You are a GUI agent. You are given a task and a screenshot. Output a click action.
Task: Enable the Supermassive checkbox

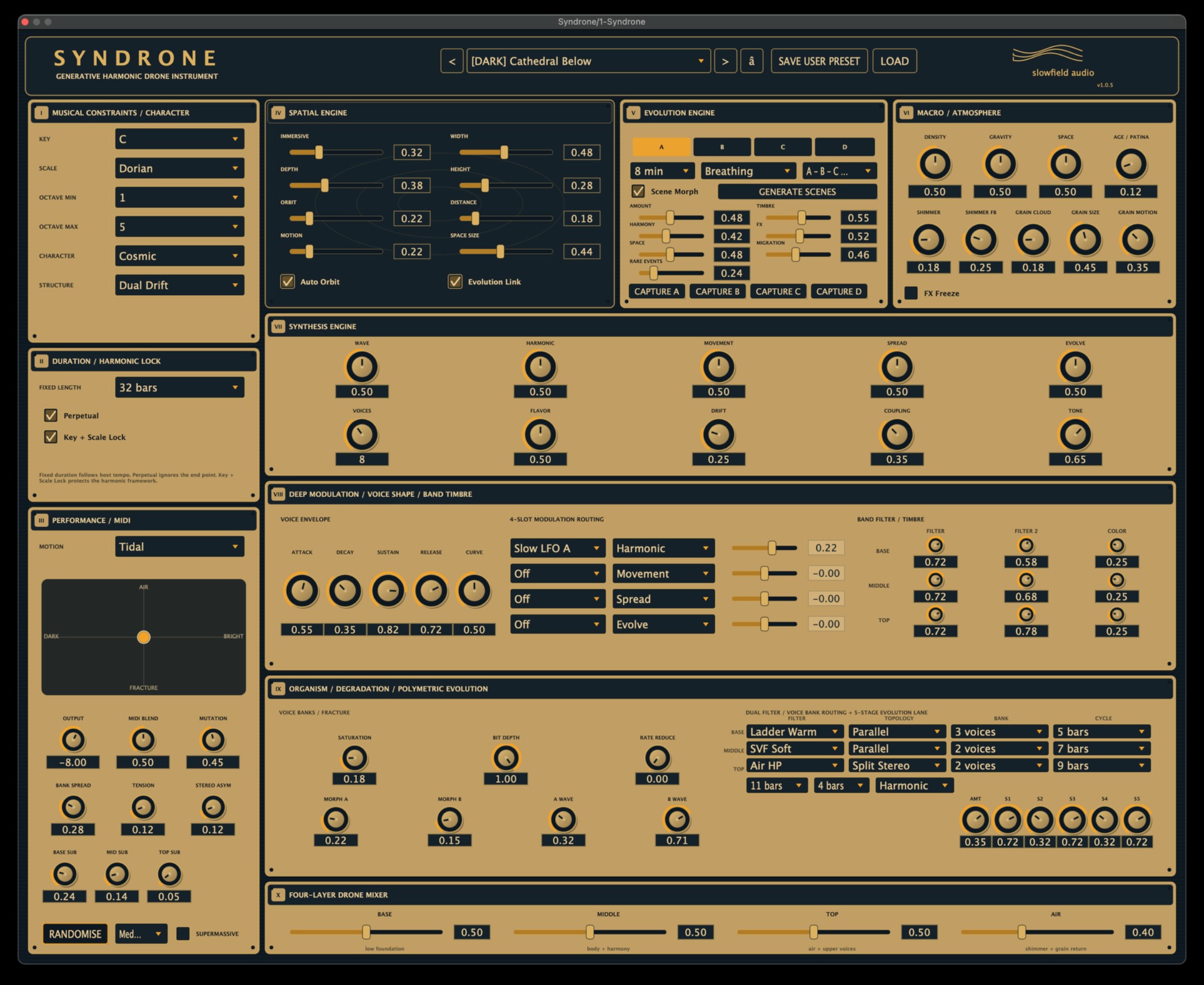point(183,933)
